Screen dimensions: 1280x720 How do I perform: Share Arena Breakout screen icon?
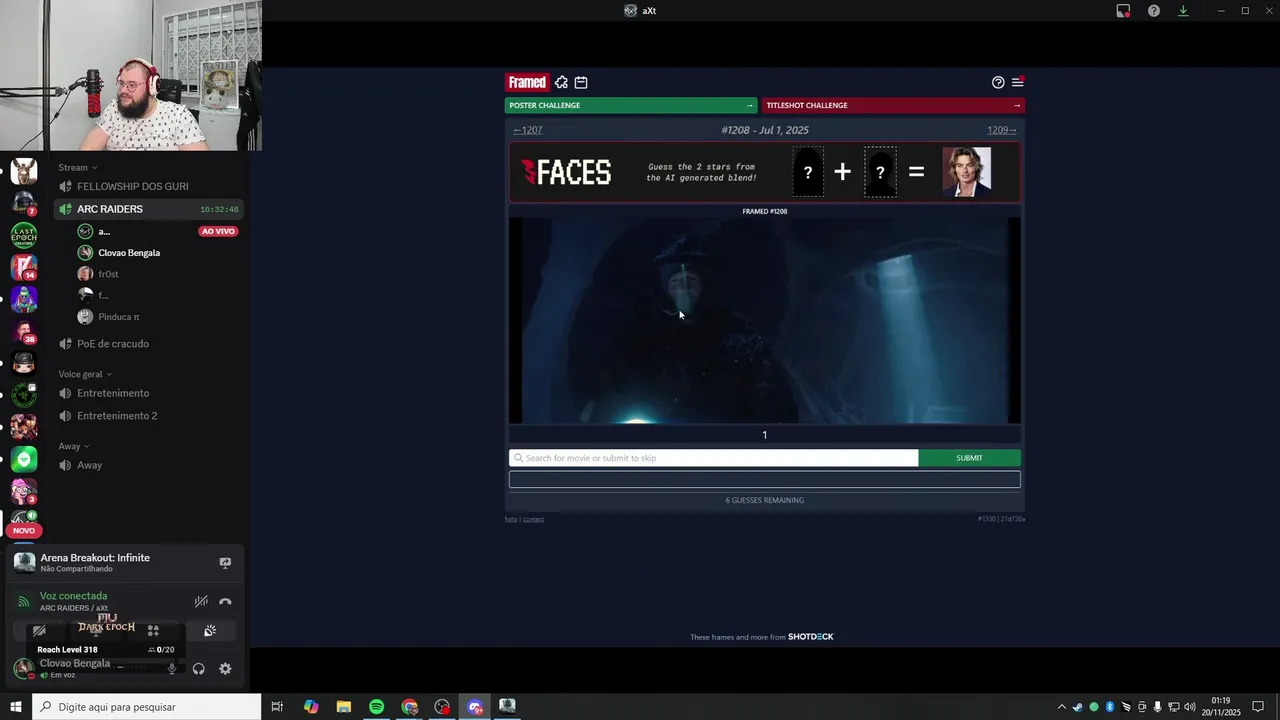tap(225, 563)
